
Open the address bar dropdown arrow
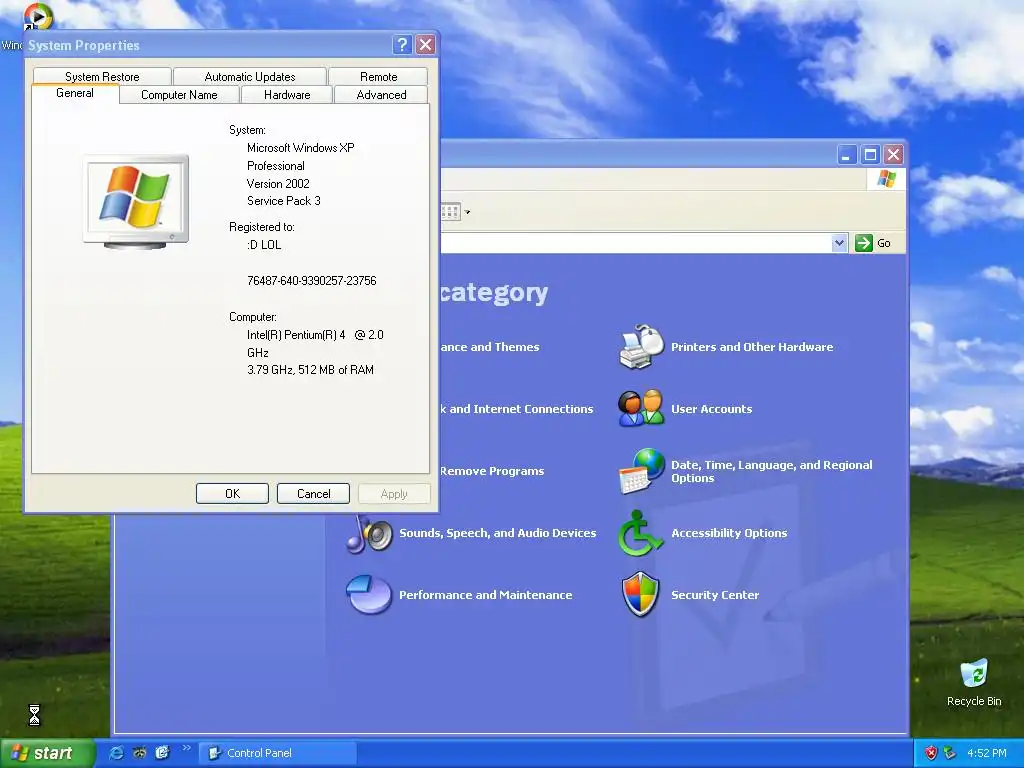click(839, 243)
